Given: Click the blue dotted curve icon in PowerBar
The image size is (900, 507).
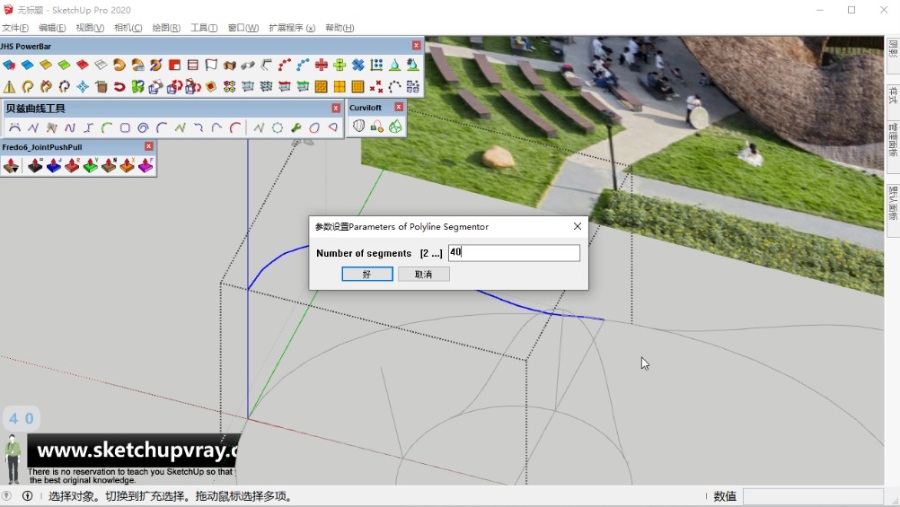Looking at the screenshot, I should click(303, 65).
